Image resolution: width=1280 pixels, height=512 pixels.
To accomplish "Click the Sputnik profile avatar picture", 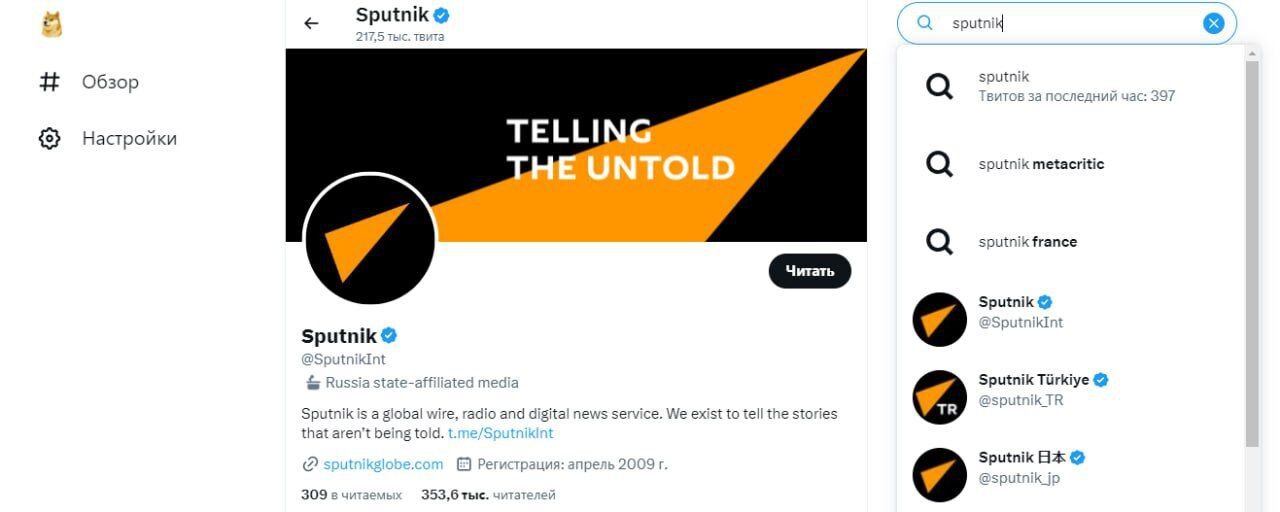I will coord(370,241).
